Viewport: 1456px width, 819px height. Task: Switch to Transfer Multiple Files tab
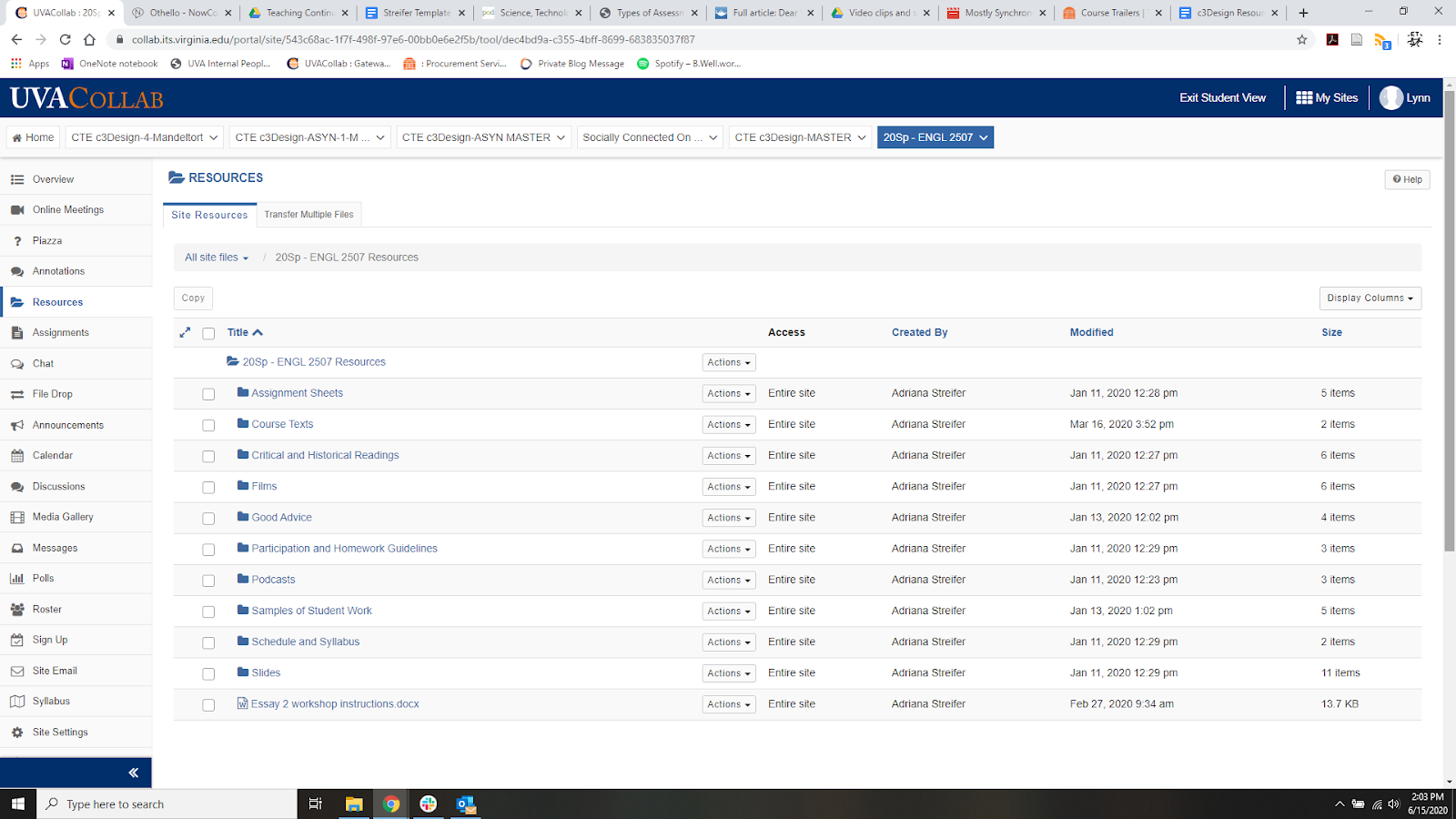(x=309, y=215)
